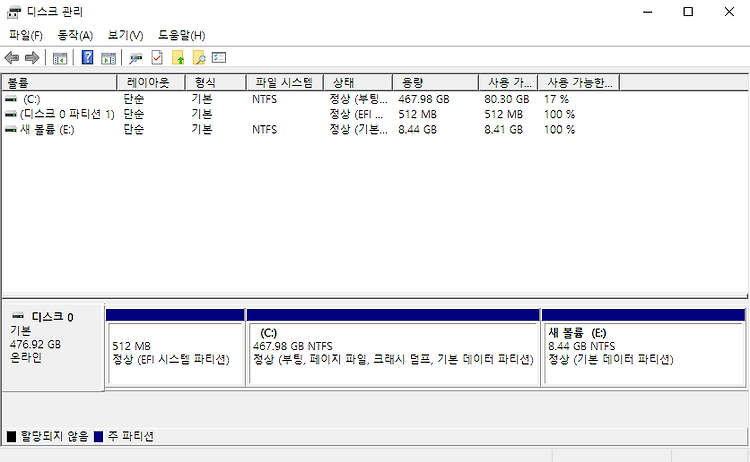
Task: Click the 8.44 GB capacity cell in list
Action: click(x=417, y=130)
